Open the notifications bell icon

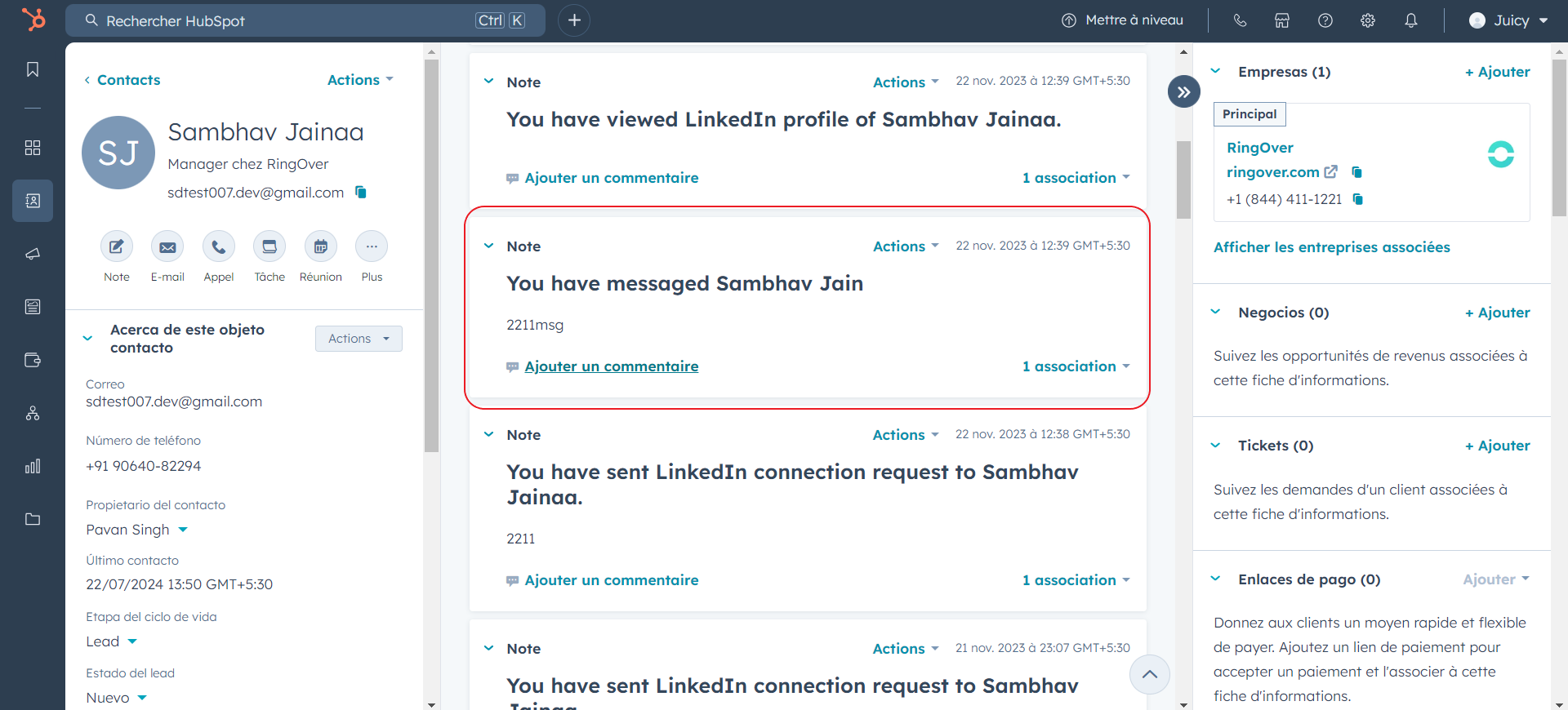[1411, 20]
